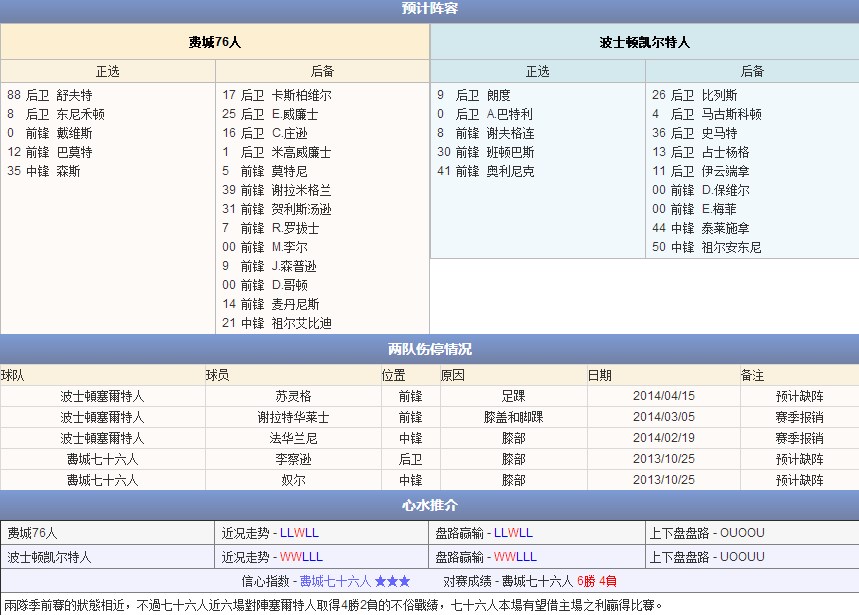859x615 pixels.
Task: Click the '备注' column header
Action: point(752,375)
